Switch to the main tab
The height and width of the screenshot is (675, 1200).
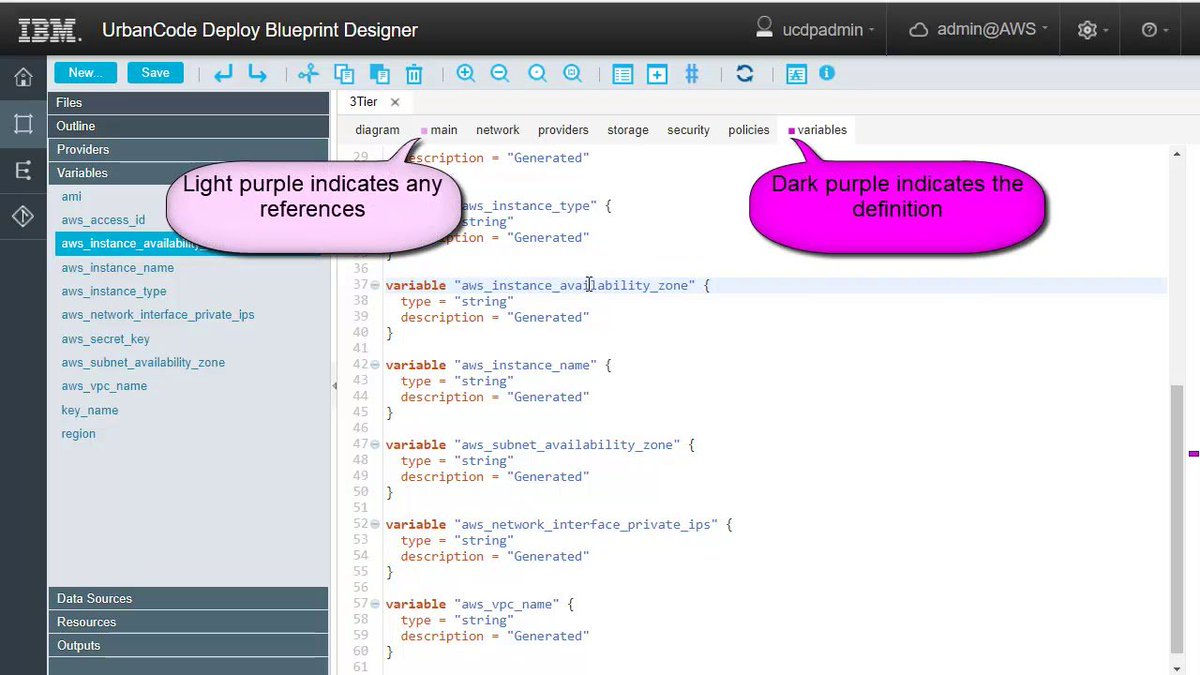(439, 130)
